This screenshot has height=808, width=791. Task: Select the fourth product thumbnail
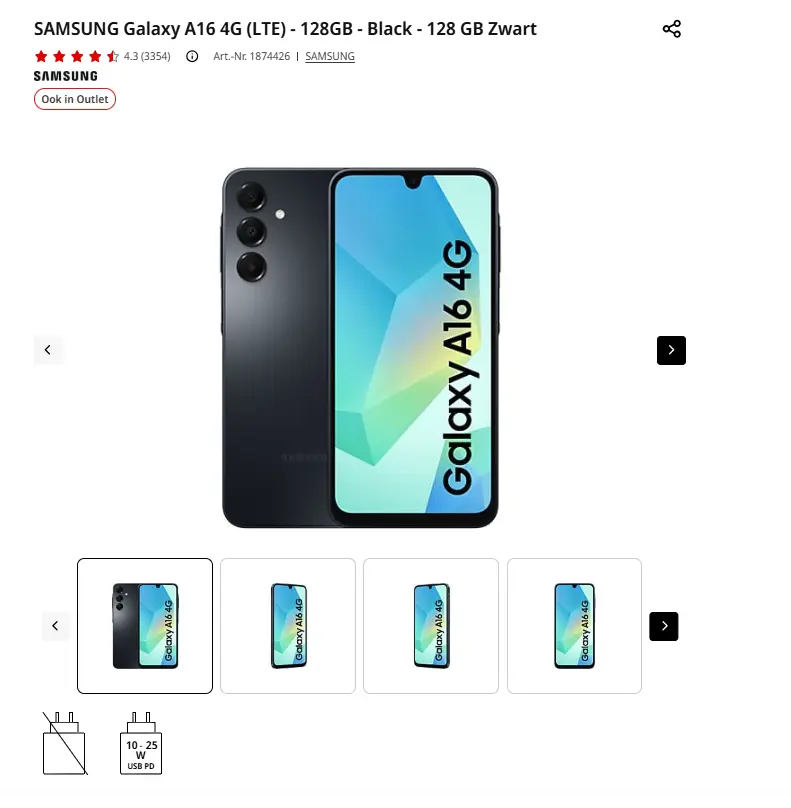(574, 626)
